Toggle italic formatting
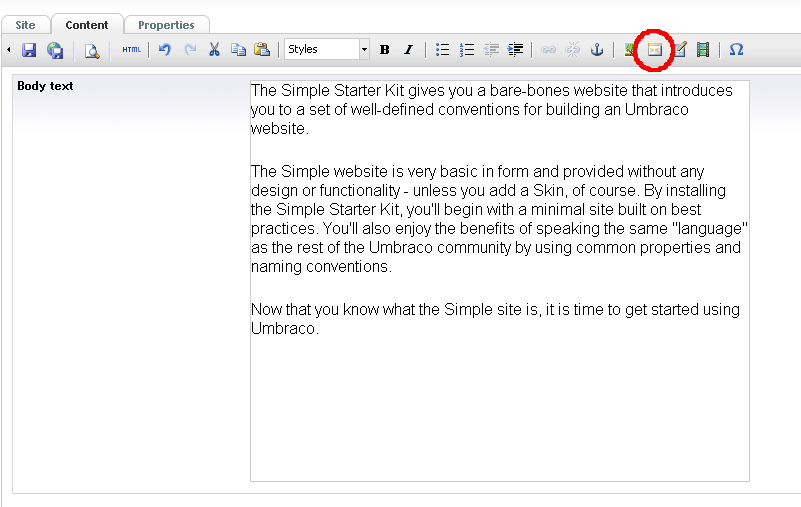The image size is (801, 507). click(408, 50)
